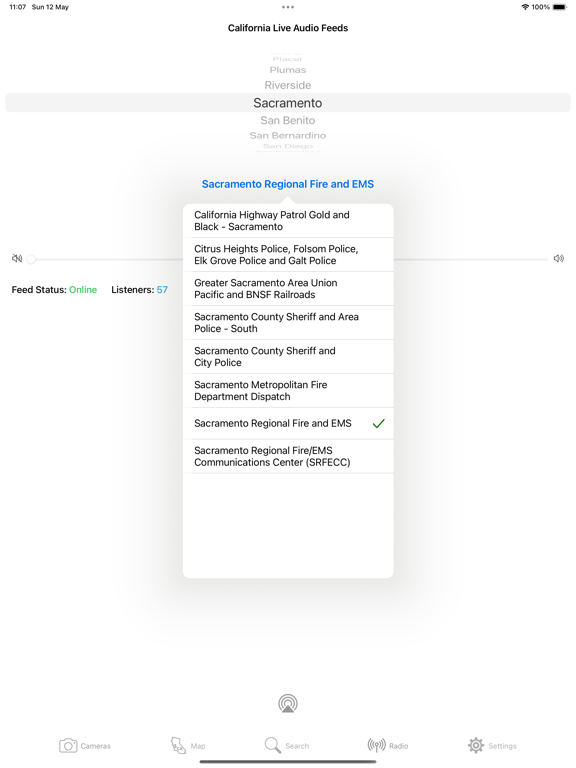Open the Sacramento Regional Fire and EMS dropdown
The image size is (576, 768).
[288, 184]
